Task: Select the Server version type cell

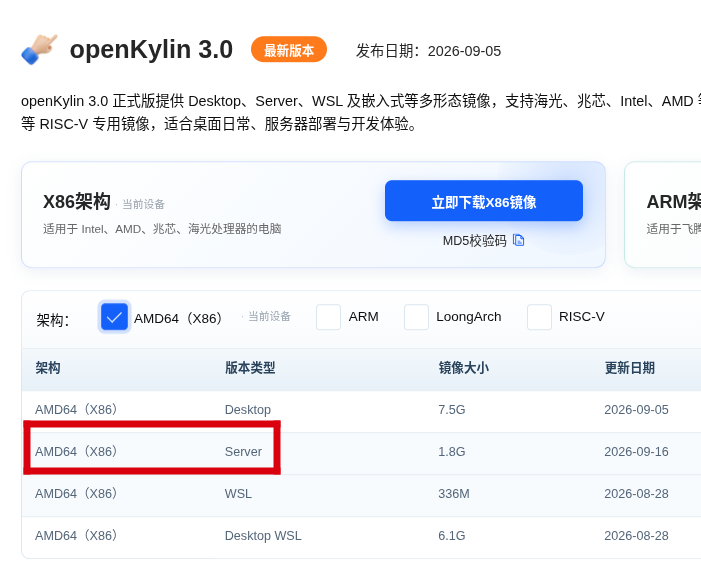Action: [243, 452]
